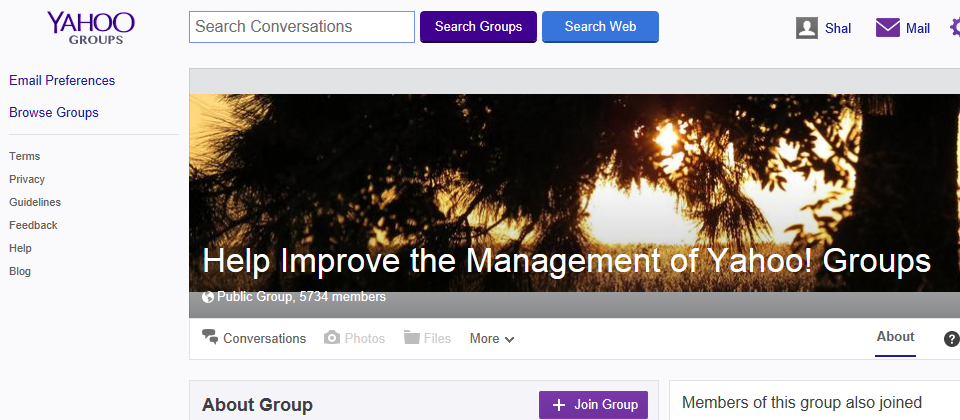Viewport: 960px width, 420px height.
Task: Focus the Search Conversations input field
Action: pyautogui.click(x=301, y=27)
